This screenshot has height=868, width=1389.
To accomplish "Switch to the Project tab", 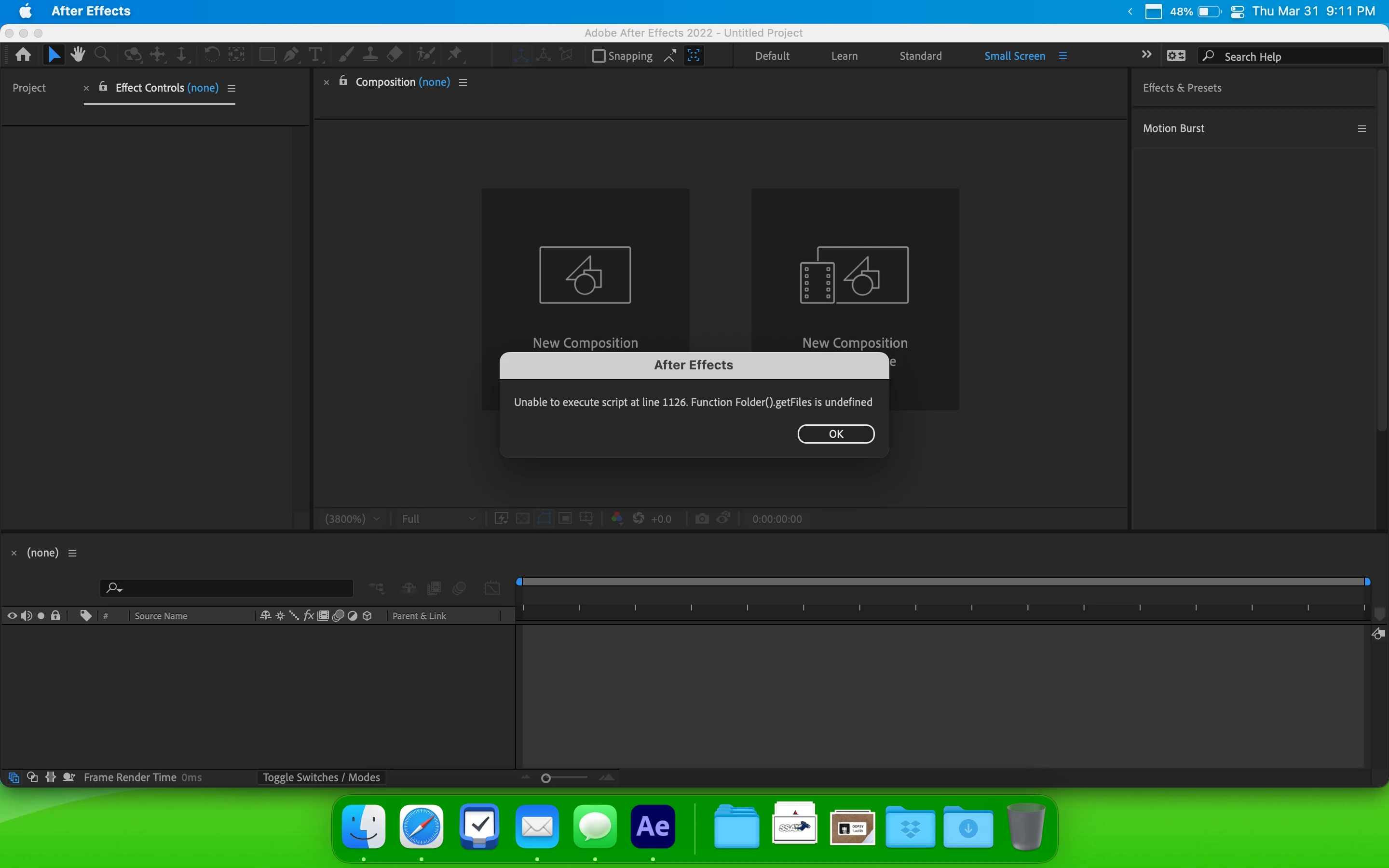I will [29, 88].
